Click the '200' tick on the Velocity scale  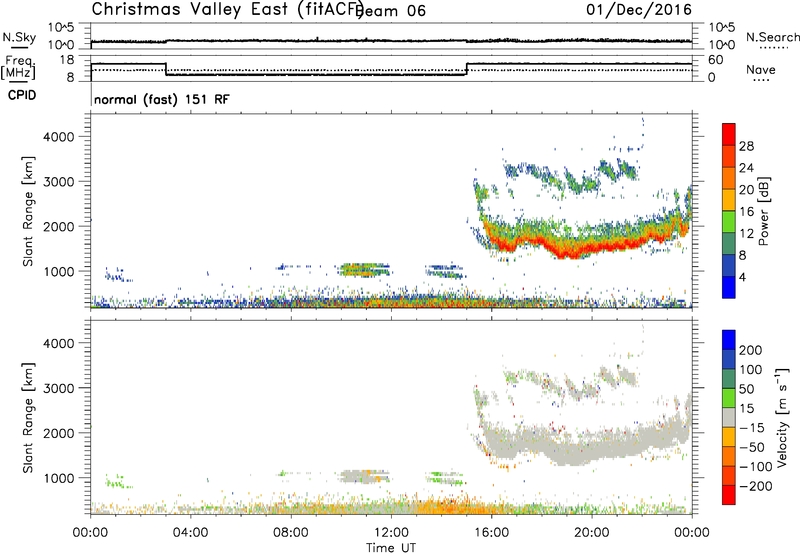coord(751,350)
